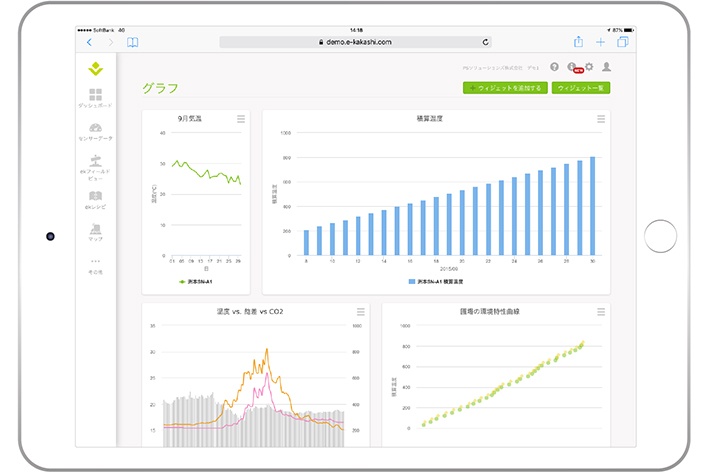Open the settings gear icon
710x473 pixels.
pyautogui.click(x=589, y=67)
